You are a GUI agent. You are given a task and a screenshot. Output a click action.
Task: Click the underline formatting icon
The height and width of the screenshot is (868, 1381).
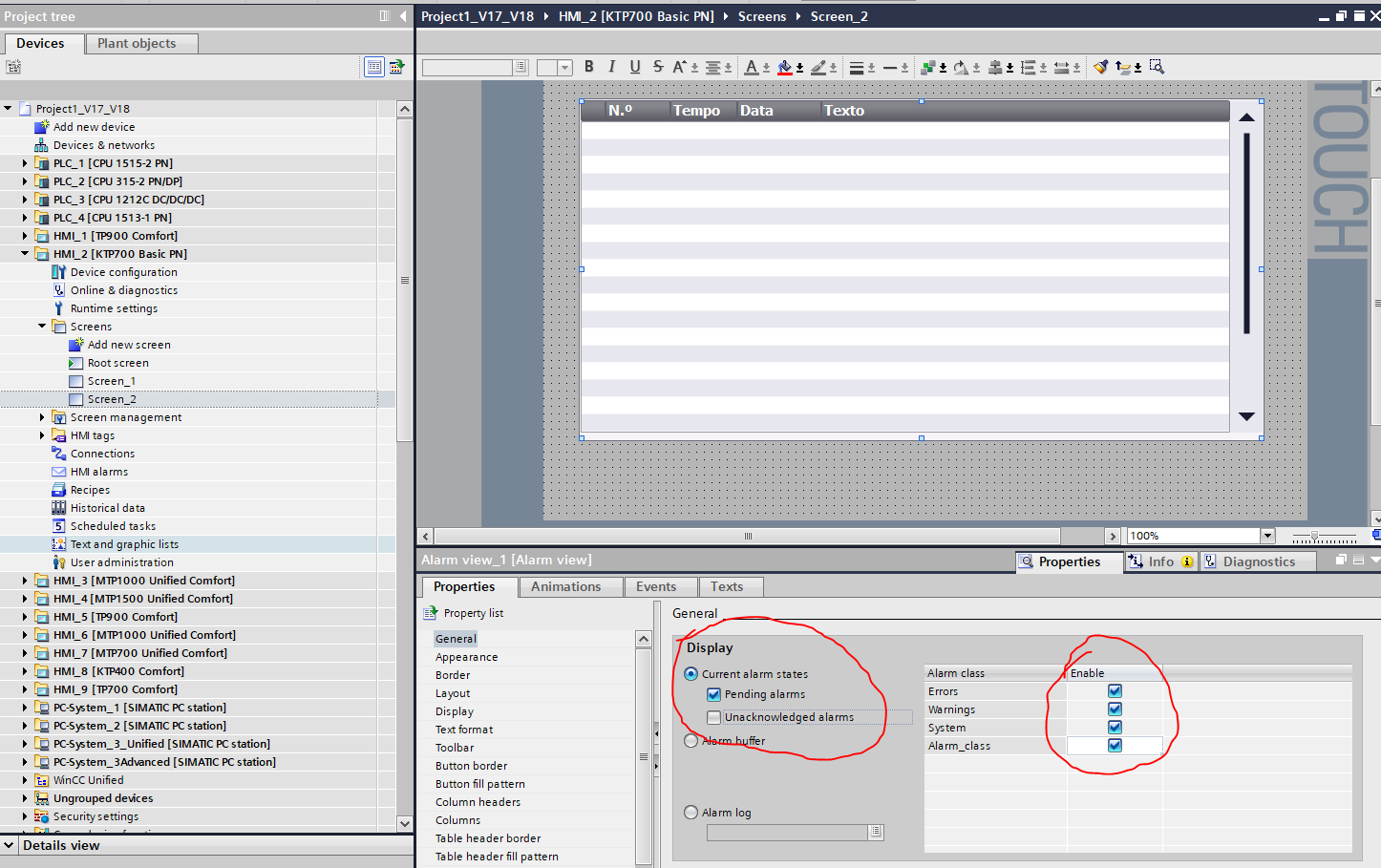click(x=635, y=67)
